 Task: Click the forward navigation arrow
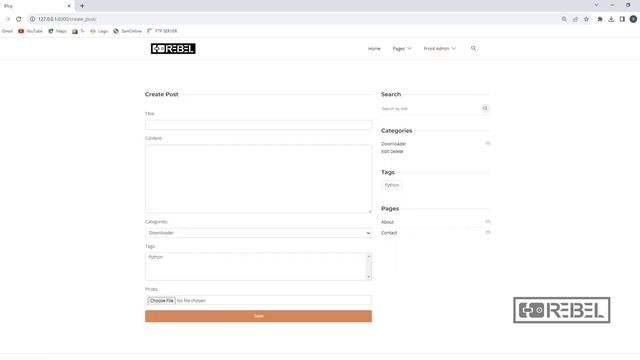tap(7, 19)
